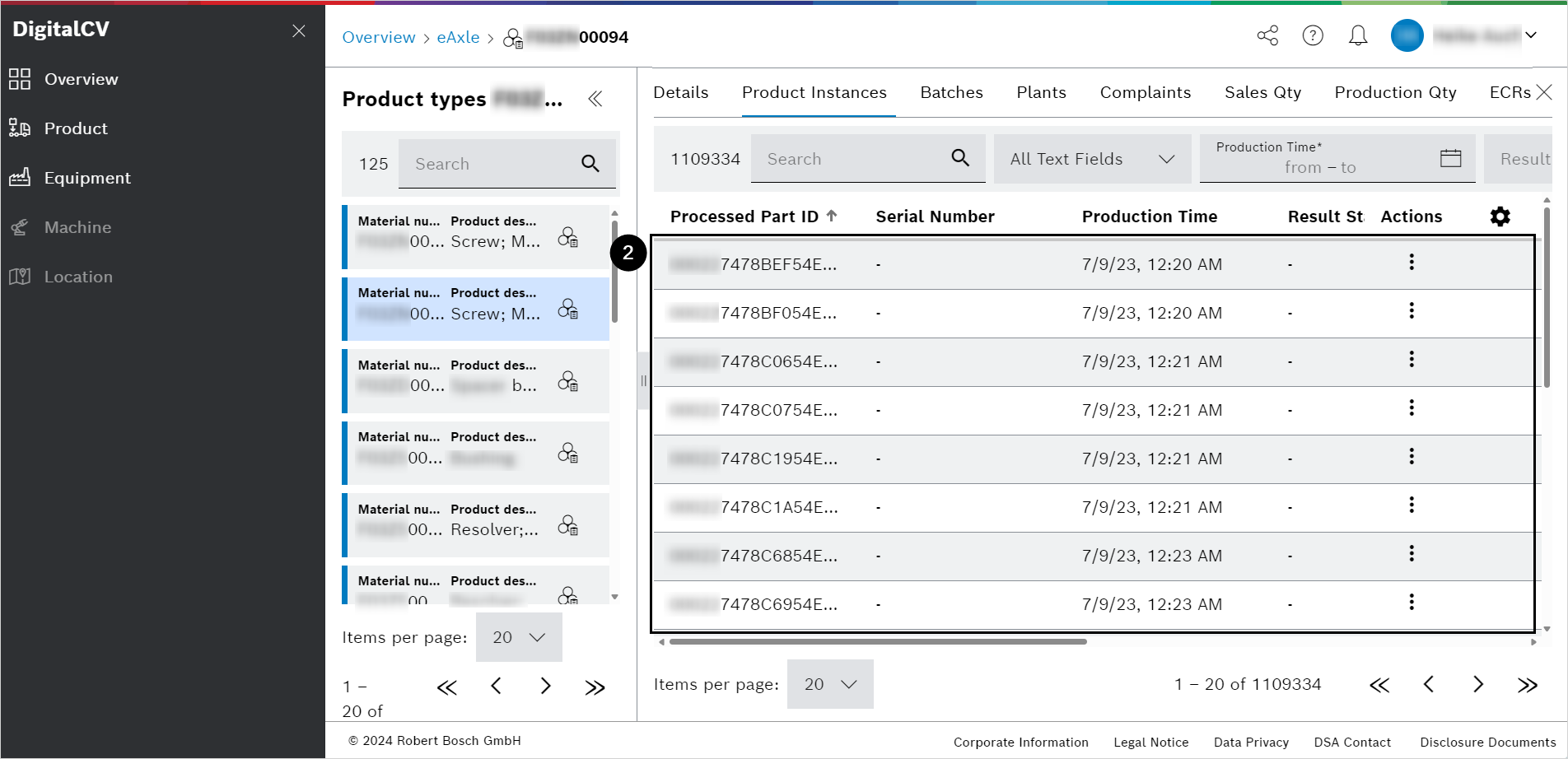Collapse the Product types panel
The height and width of the screenshot is (759, 1568).
point(595,99)
